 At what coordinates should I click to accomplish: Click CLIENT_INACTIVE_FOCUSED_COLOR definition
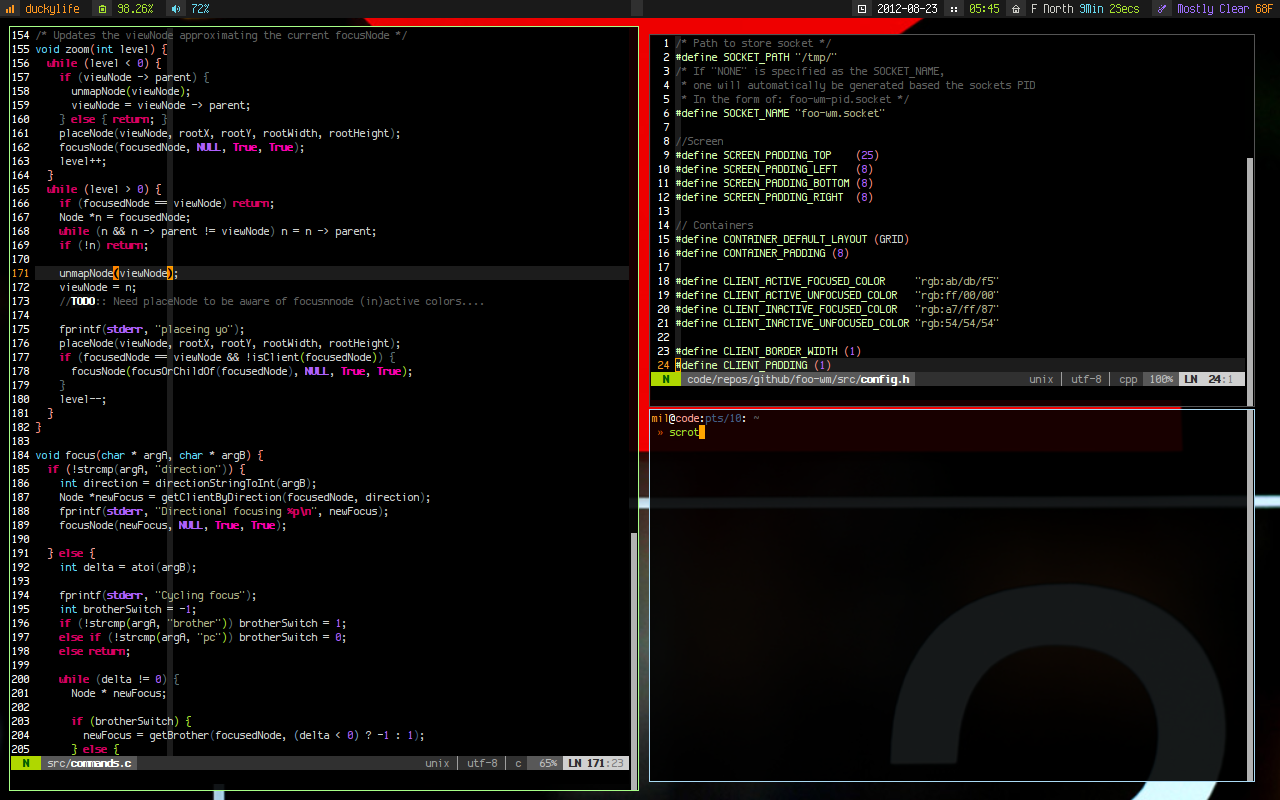coord(838,309)
